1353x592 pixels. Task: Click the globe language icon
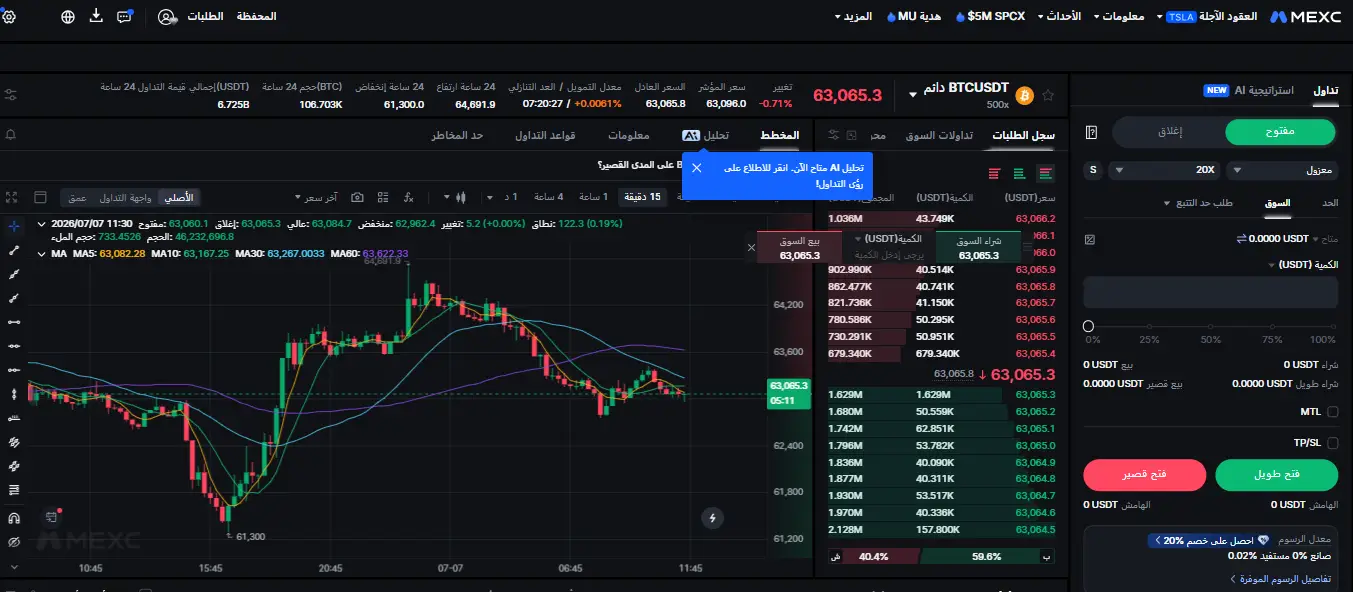pos(68,17)
